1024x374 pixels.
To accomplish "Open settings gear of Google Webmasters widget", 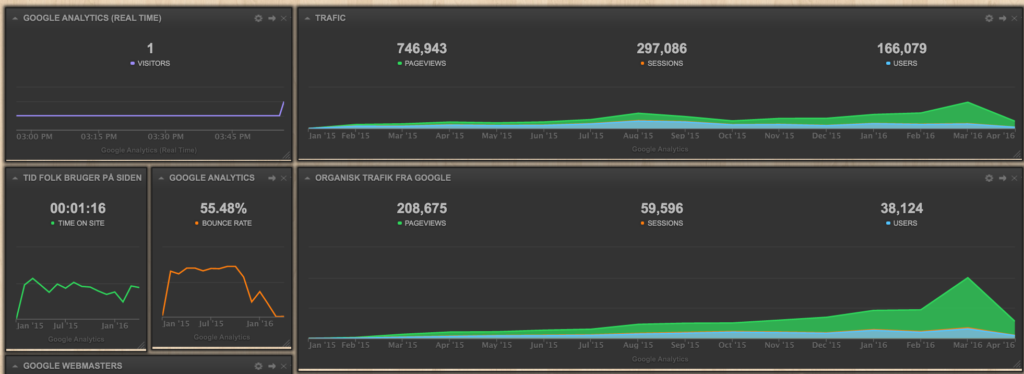I will (x=258, y=366).
